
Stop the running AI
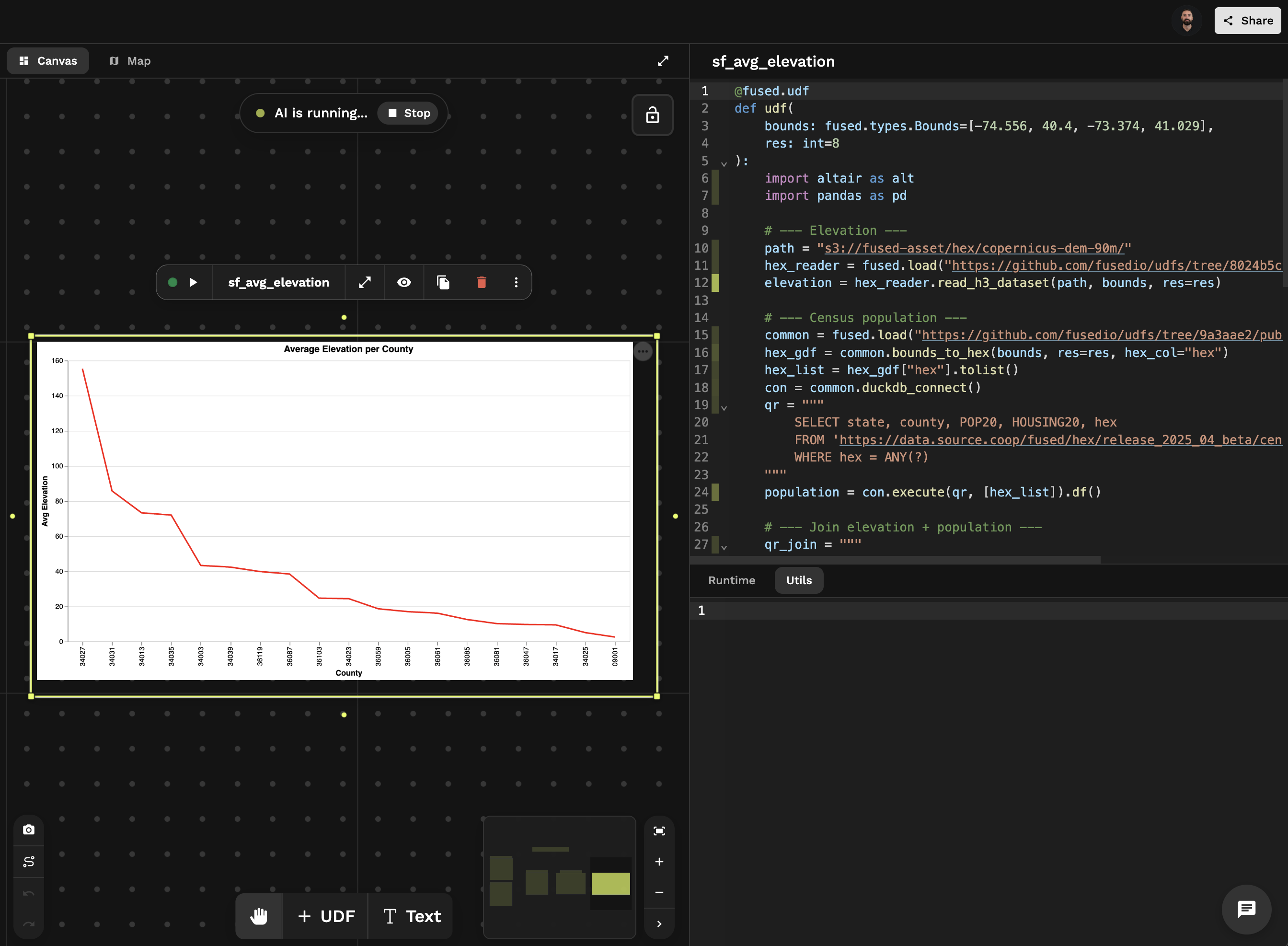pyautogui.click(x=409, y=114)
